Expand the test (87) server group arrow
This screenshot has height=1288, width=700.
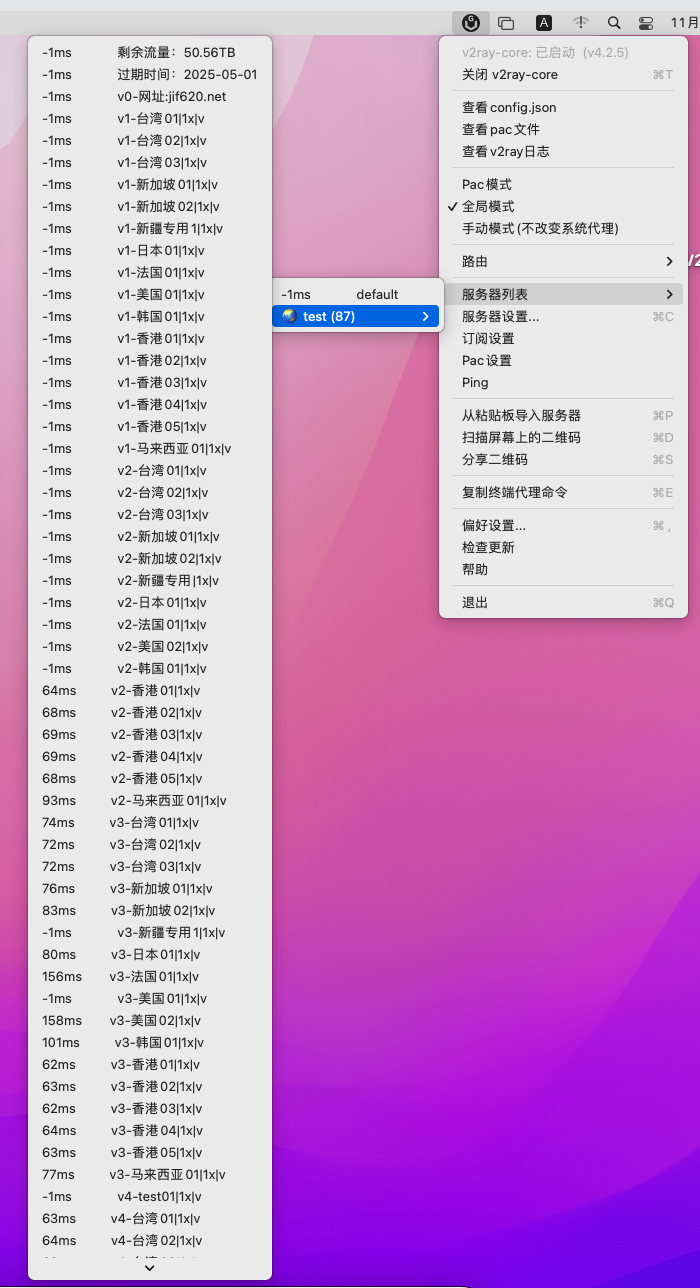pos(425,316)
